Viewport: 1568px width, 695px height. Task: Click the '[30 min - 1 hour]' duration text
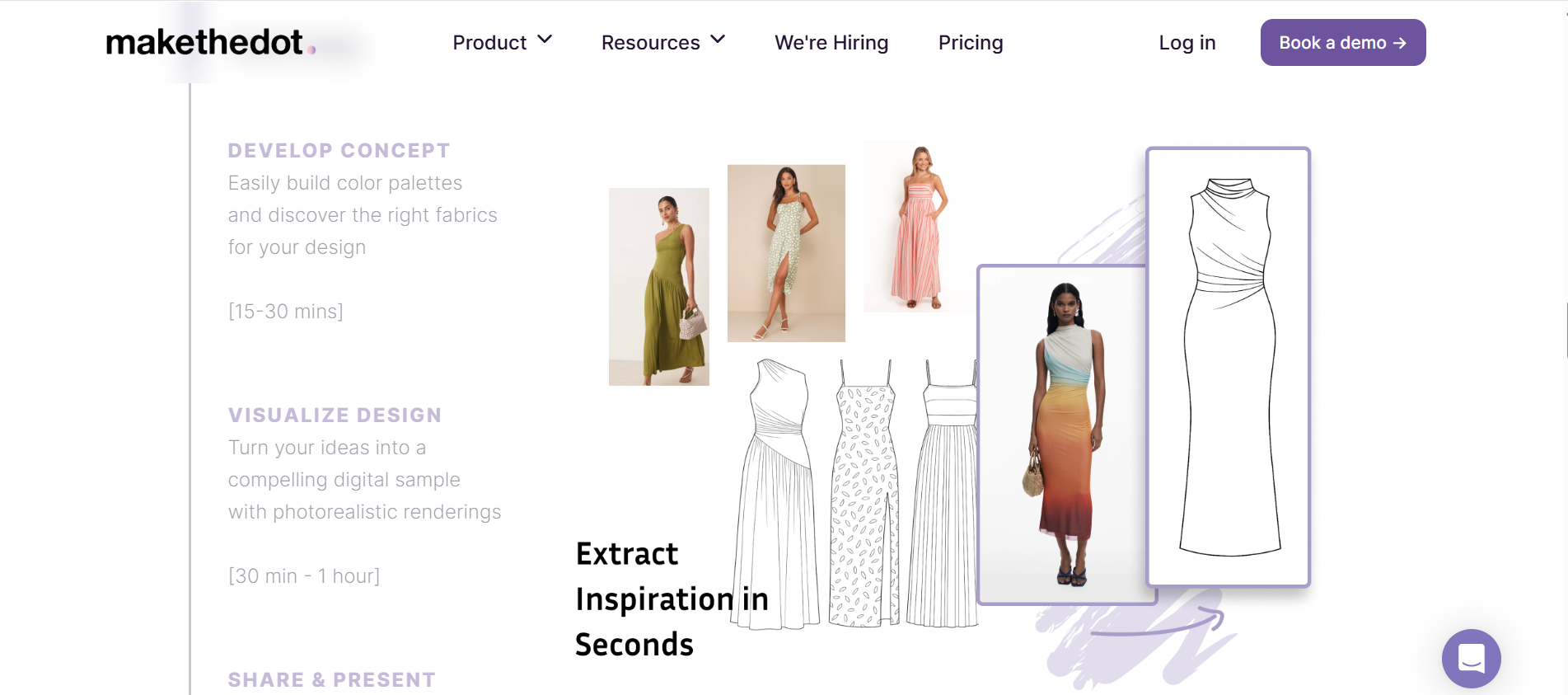pos(304,576)
